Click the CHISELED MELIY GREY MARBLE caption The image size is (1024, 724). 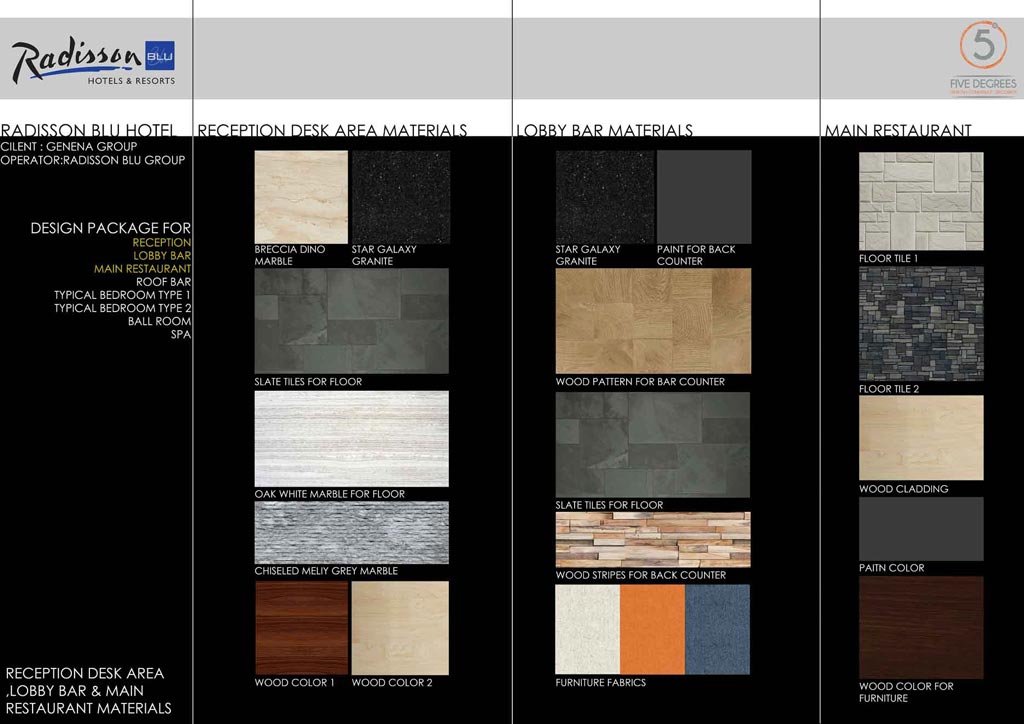(x=326, y=571)
